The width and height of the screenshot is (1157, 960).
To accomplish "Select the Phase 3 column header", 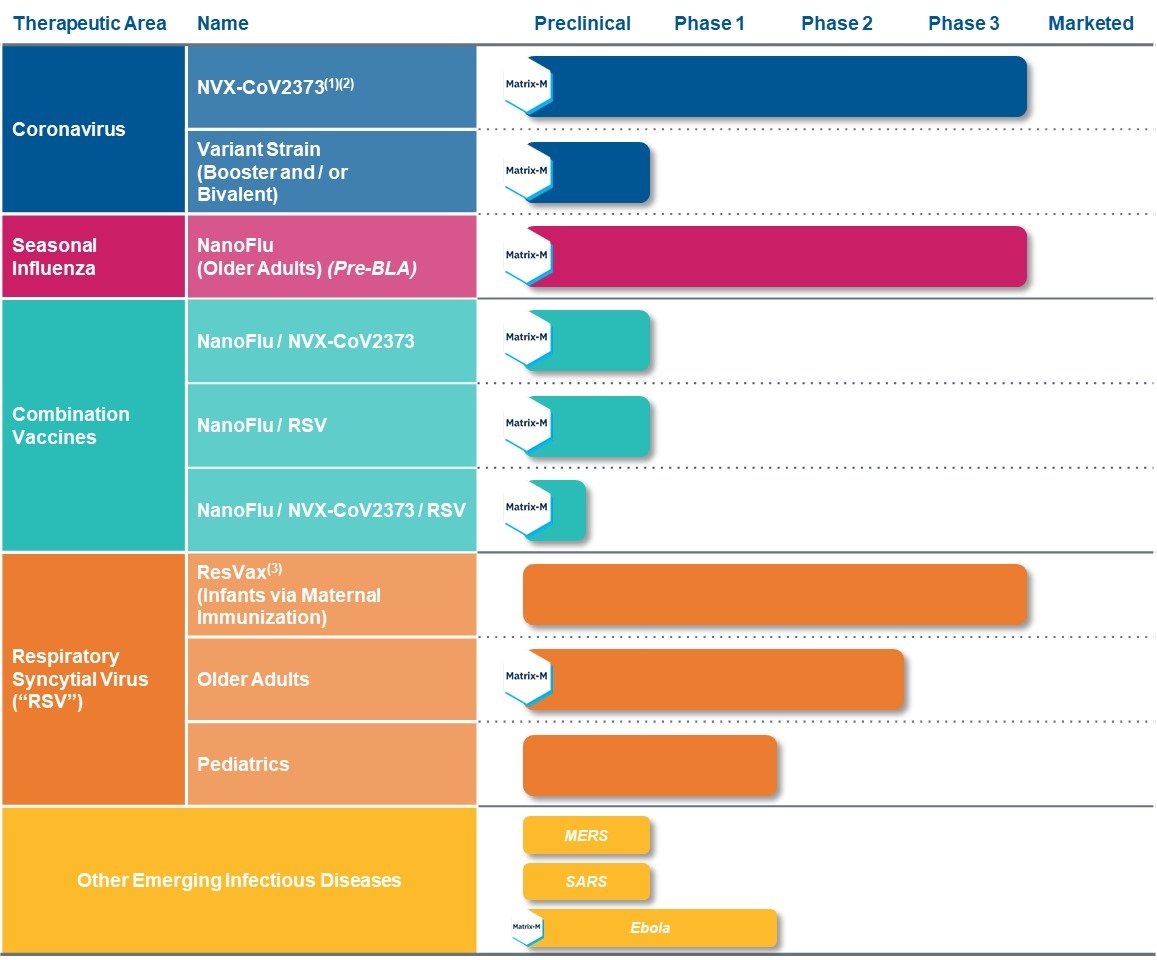I will point(963,23).
